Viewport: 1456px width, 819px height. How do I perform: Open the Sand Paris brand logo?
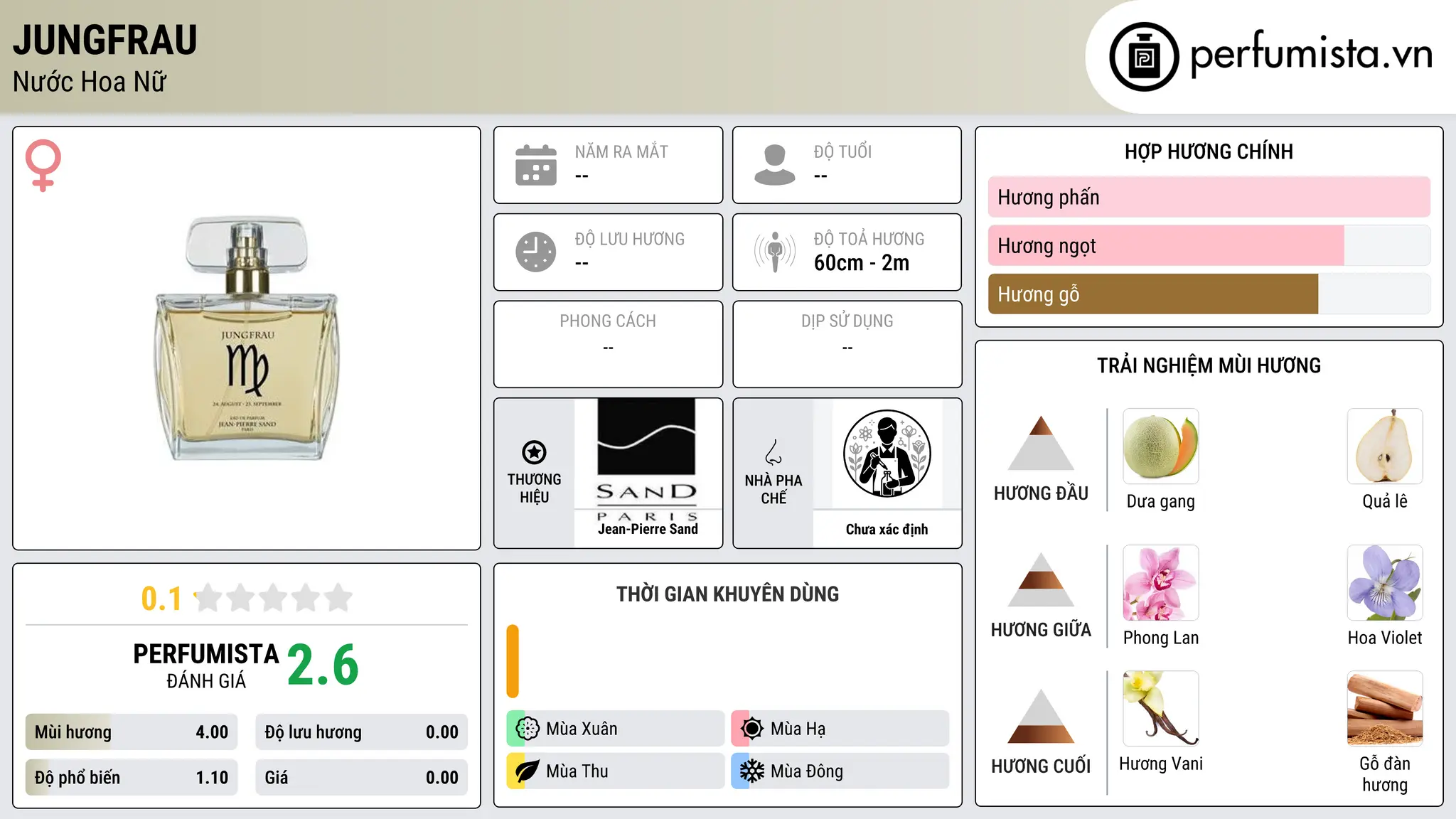[648, 460]
